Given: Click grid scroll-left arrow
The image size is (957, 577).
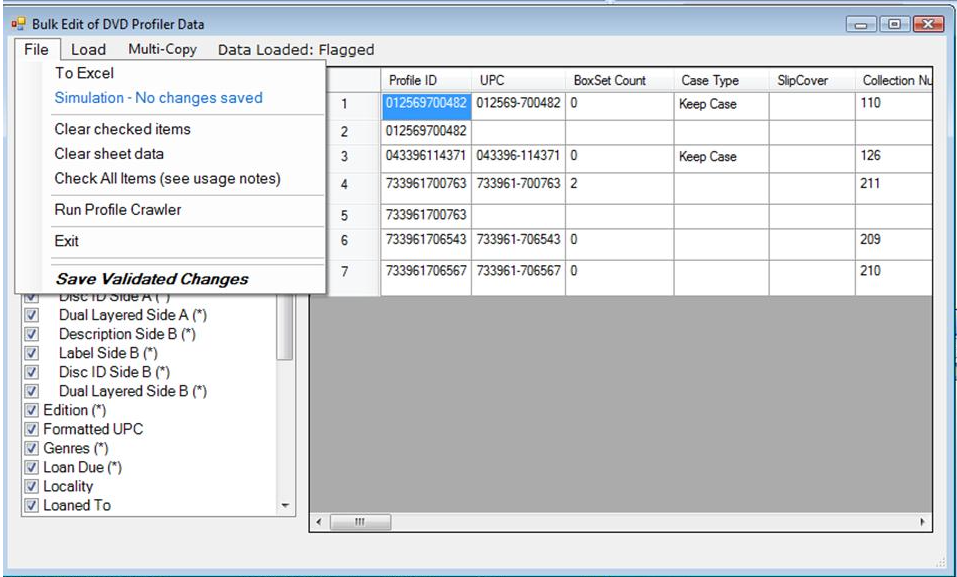Looking at the screenshot, I should (319, 522).
